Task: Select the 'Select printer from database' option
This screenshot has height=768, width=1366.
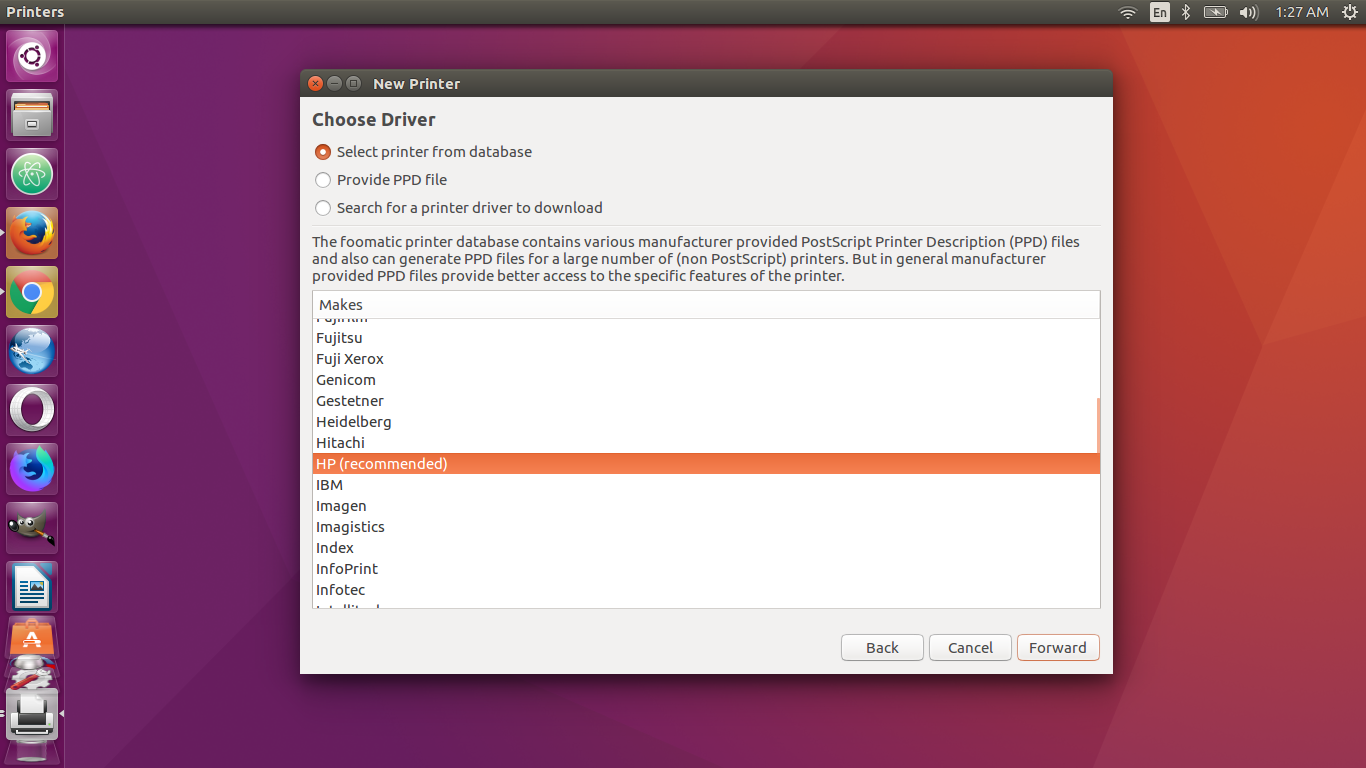Action: [x=423, y=152]
